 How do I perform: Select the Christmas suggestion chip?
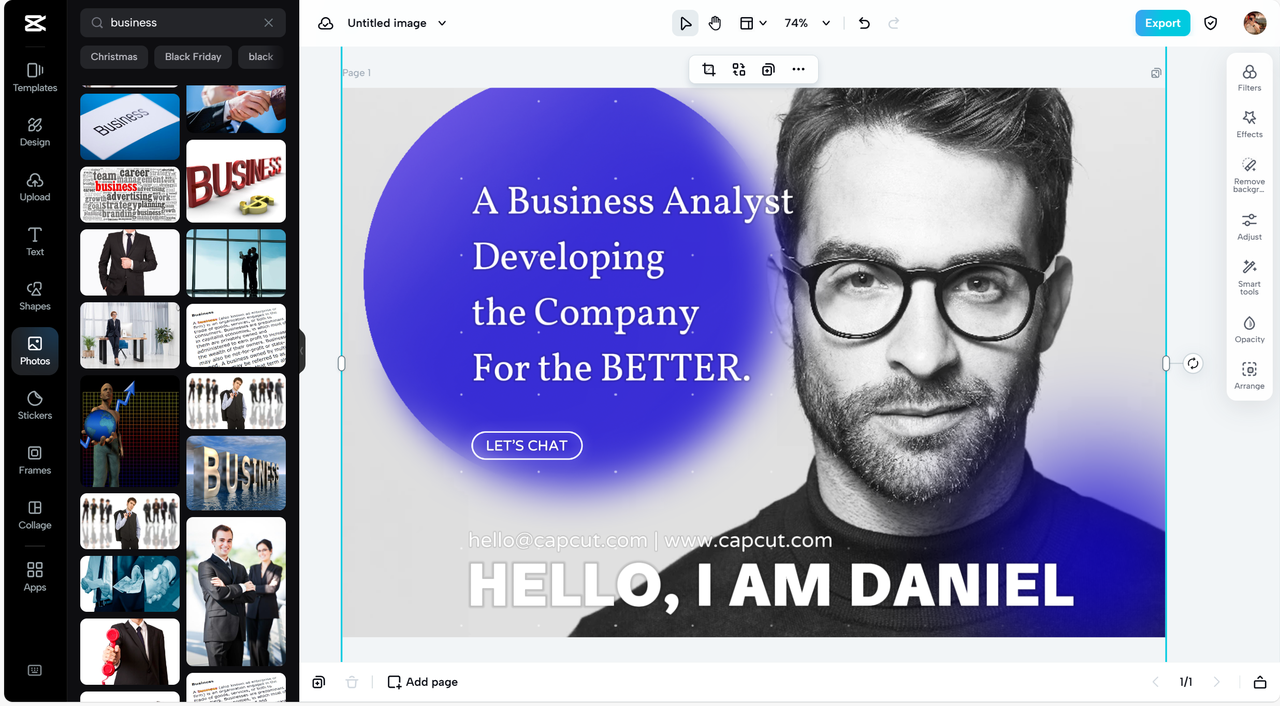[114, 57]
